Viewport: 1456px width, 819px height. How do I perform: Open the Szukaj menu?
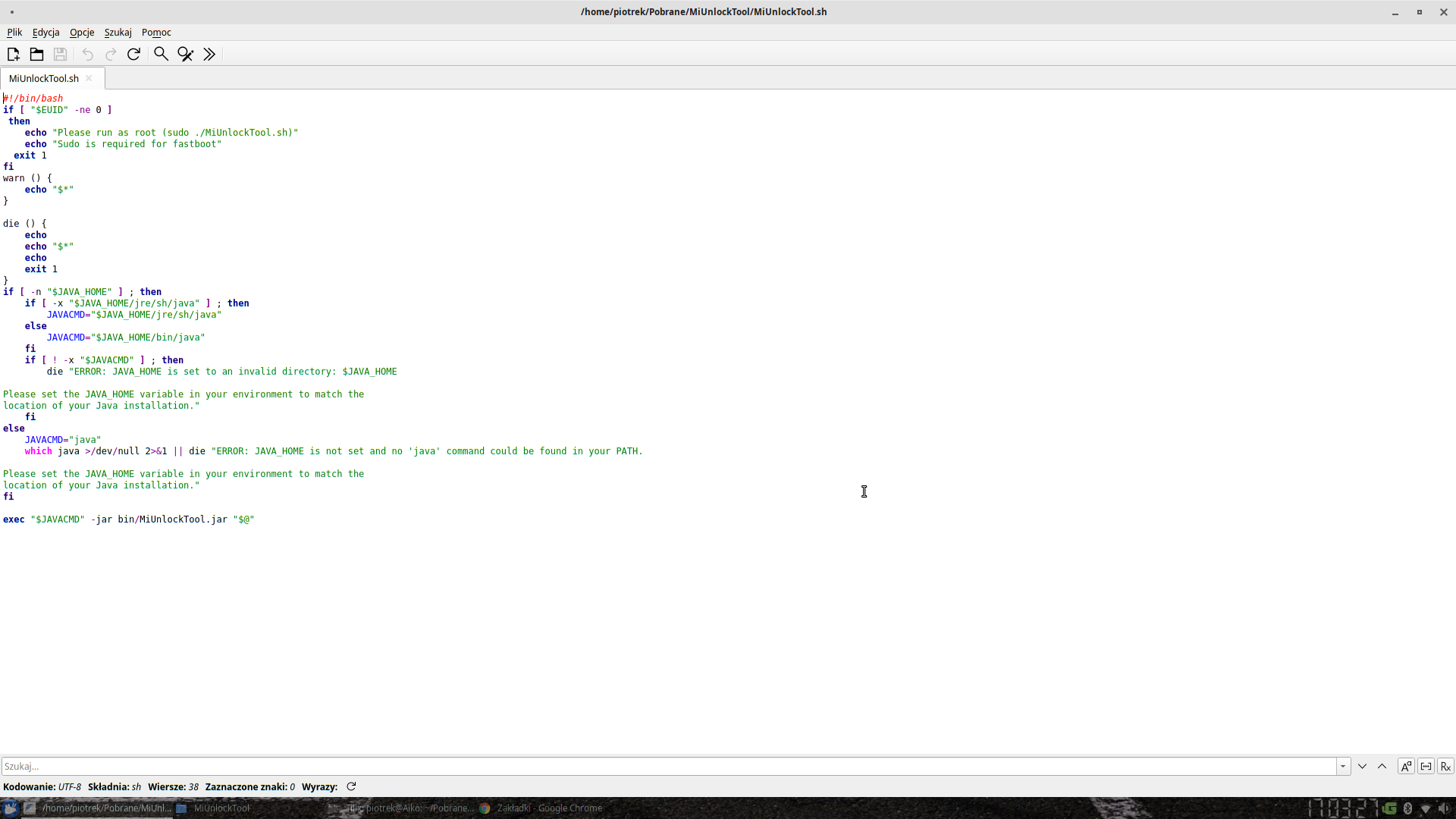118,32
